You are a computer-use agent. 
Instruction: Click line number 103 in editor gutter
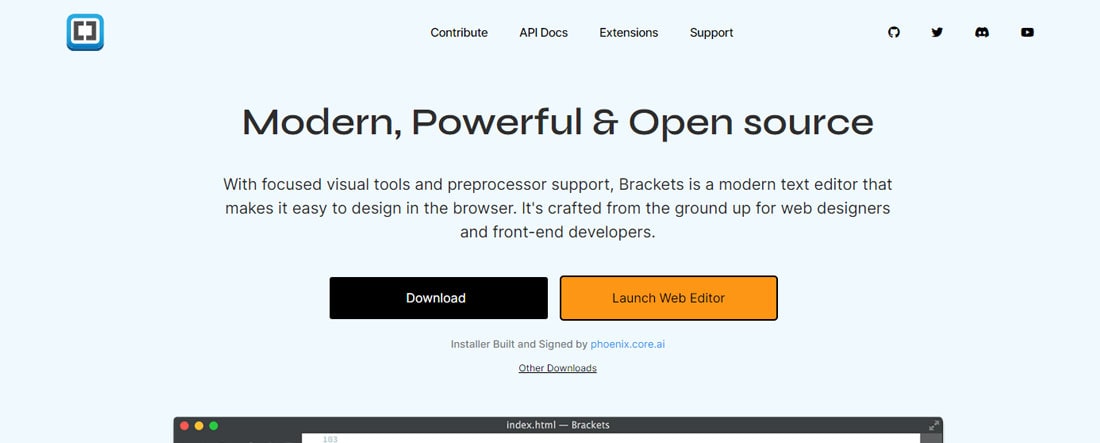point(330,439)
